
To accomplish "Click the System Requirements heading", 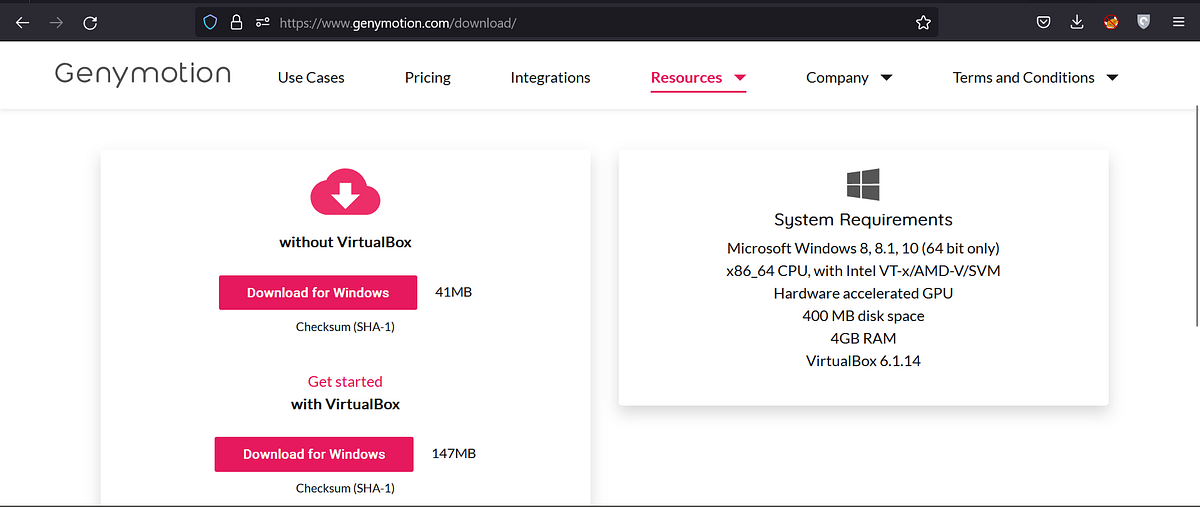I will tap(863, 220).
